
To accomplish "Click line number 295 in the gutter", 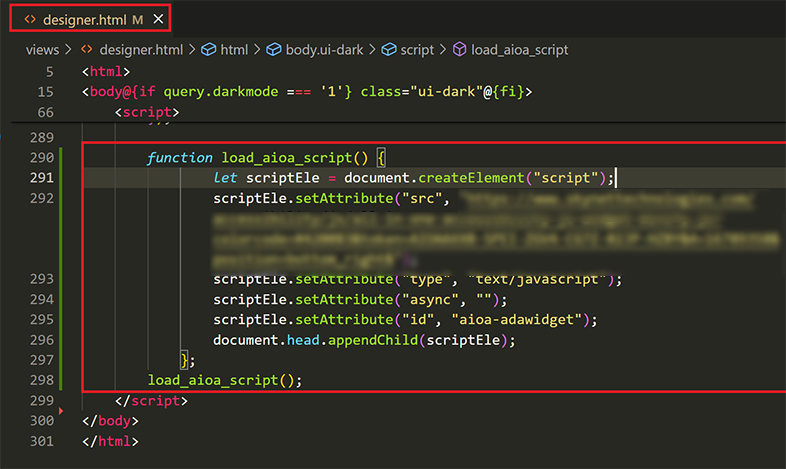I will click(42, 320).
